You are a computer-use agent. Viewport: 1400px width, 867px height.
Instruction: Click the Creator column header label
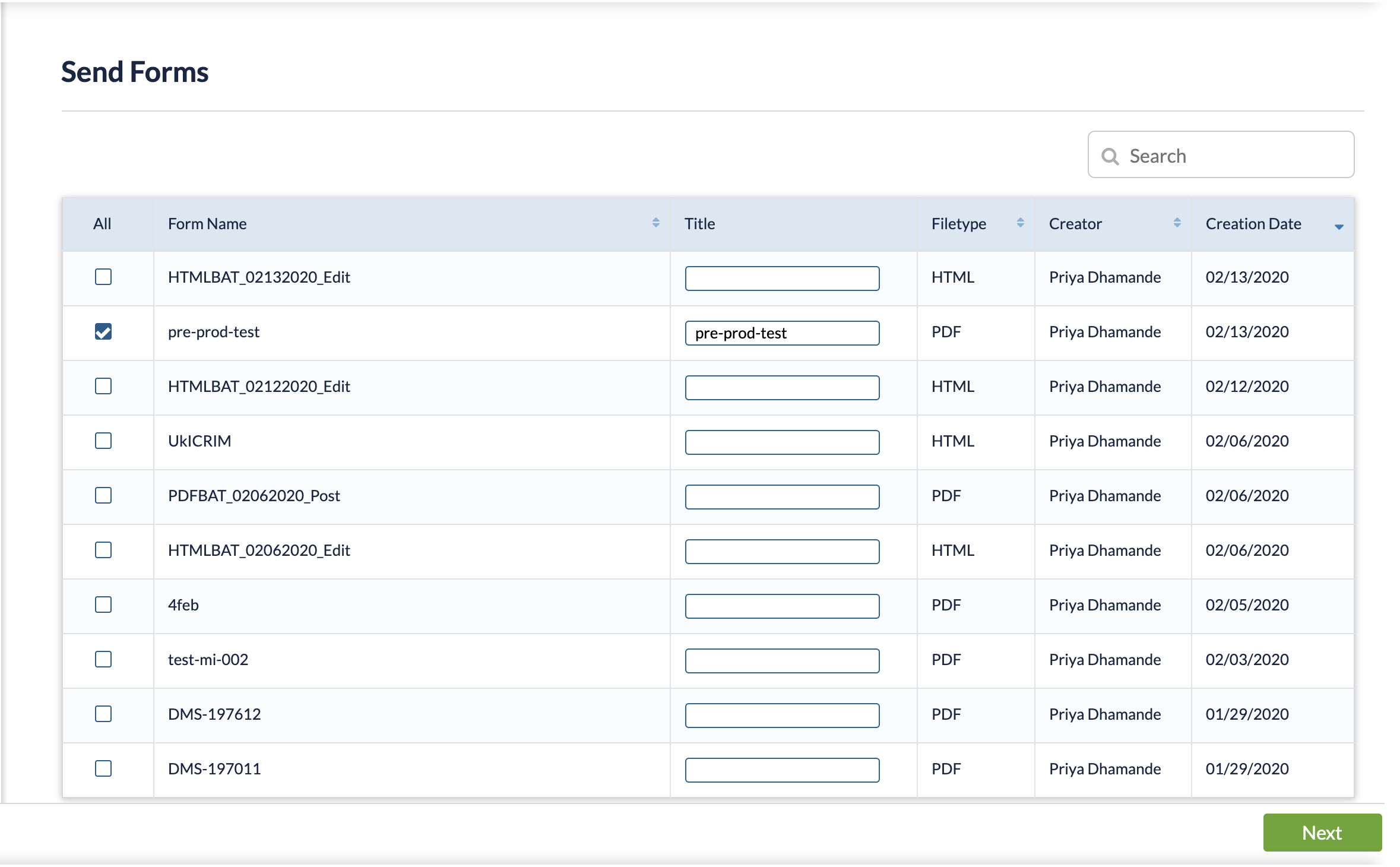pyautogui.click(x=1075, y=224)
